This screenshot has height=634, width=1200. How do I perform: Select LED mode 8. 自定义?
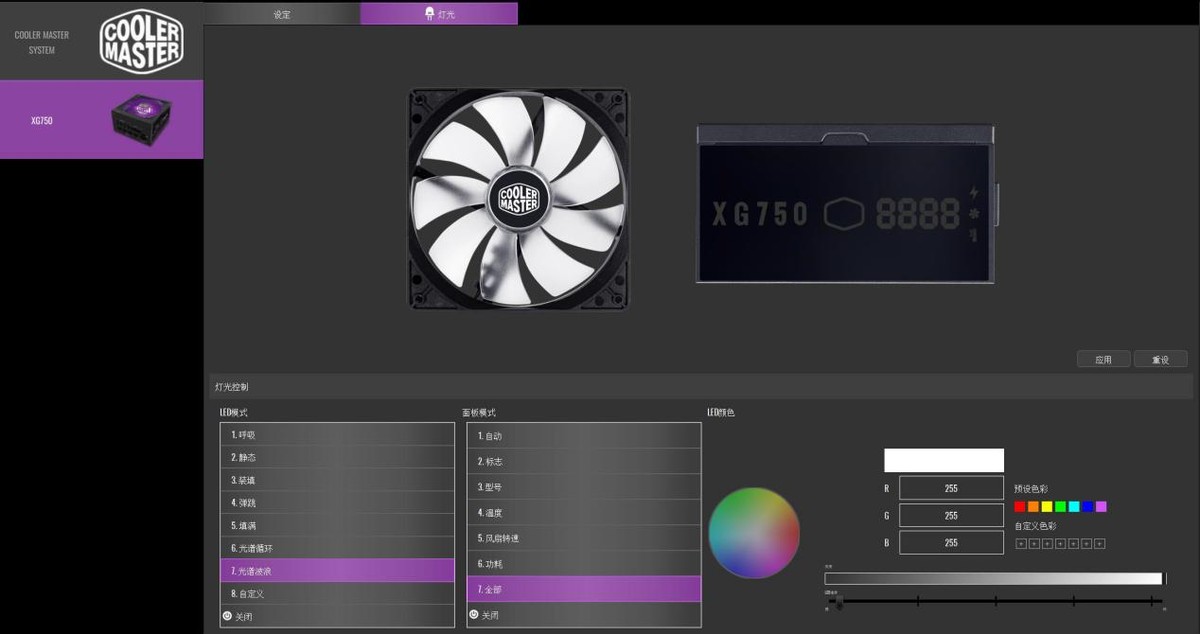(337, 593)
